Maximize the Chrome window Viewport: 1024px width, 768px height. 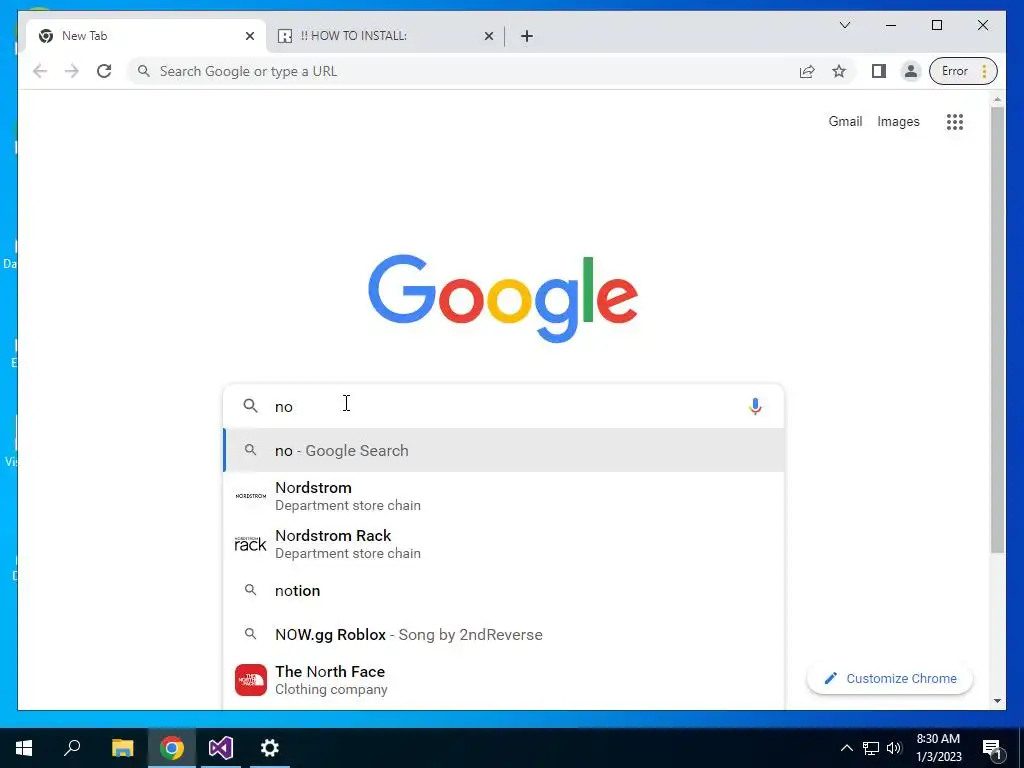tap(936, 25)
